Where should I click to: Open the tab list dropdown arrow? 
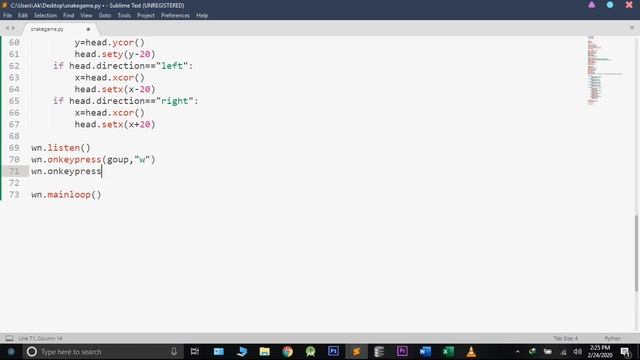click(x=632, y=28)
